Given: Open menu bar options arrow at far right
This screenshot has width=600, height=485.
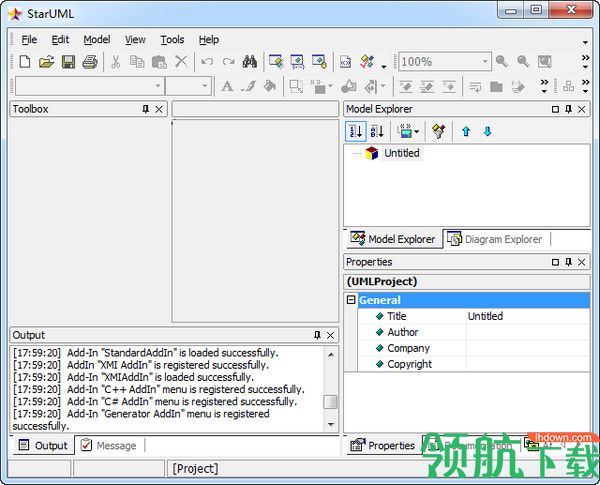Looking at the screenshot, I should pyautogui.click(x=585, y=42).
